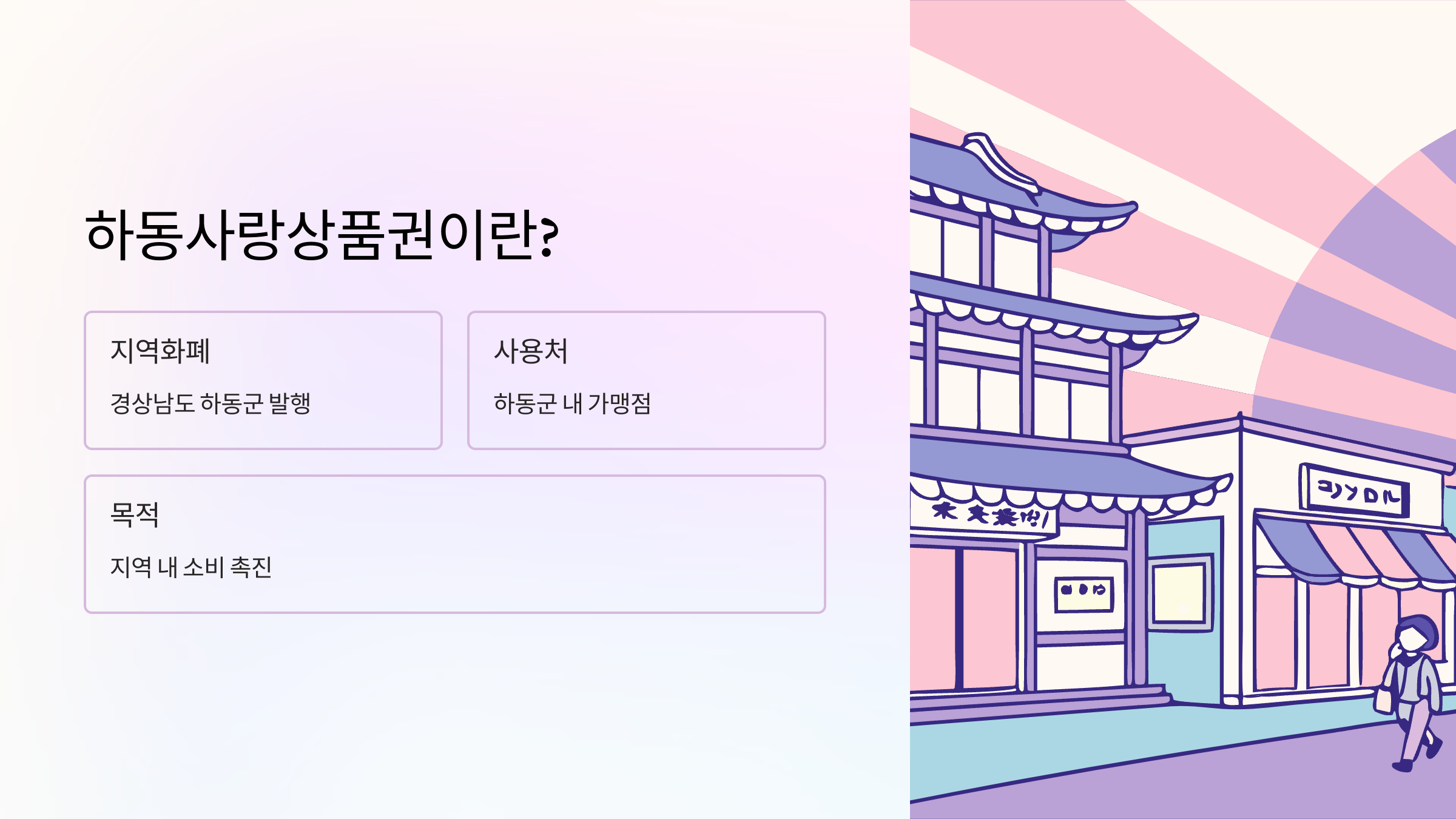Image resolution: width=1456 pixels, height=819 pixels.
Task: Click the text 지역 내 소비 촉진
Action: (x=191, y=567)
